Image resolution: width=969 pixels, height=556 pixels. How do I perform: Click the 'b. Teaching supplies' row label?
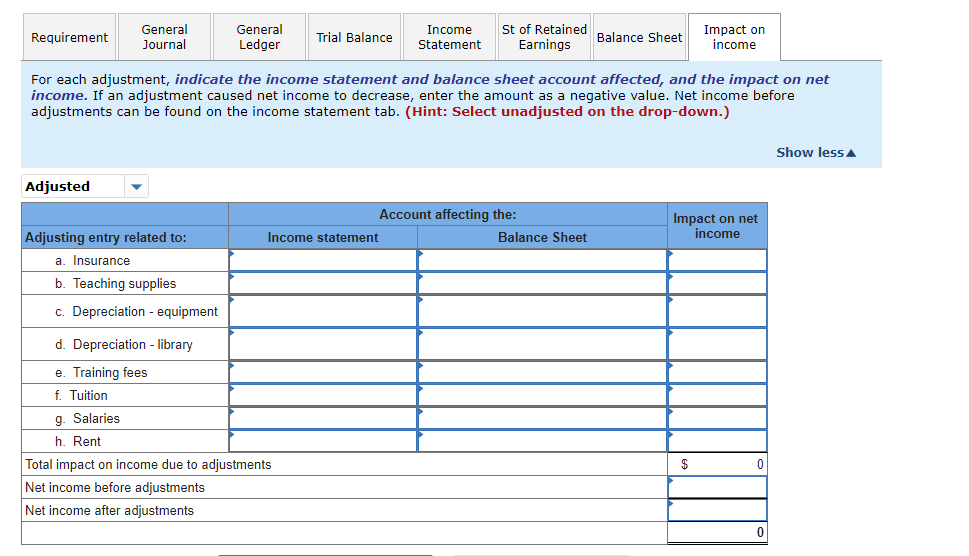click(x=116, y=284)
